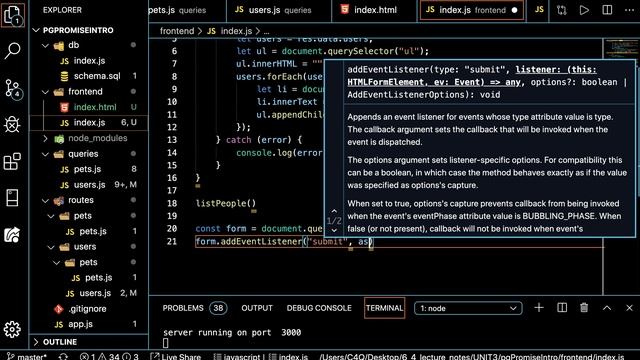Add a new terminal with plus icon

click(539, 308)
